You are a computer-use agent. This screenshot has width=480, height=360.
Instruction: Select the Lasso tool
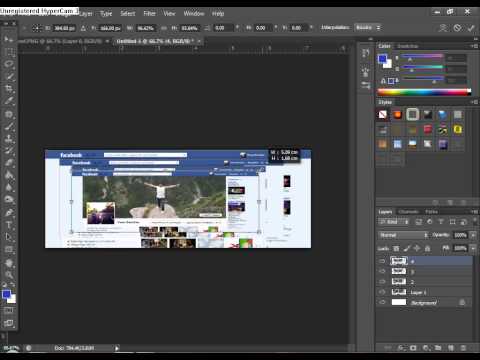pos(9,64)
